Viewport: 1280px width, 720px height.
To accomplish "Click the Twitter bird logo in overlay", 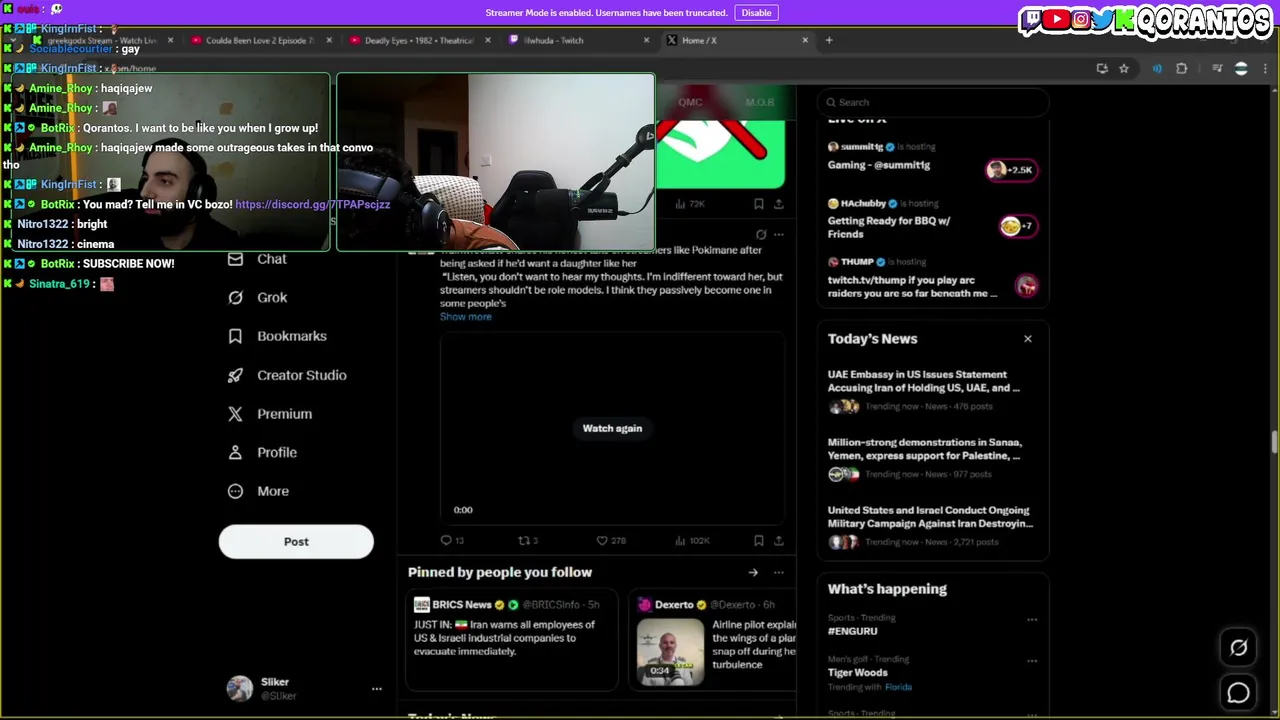I will pyautogui.click(x=1104, y=19).
